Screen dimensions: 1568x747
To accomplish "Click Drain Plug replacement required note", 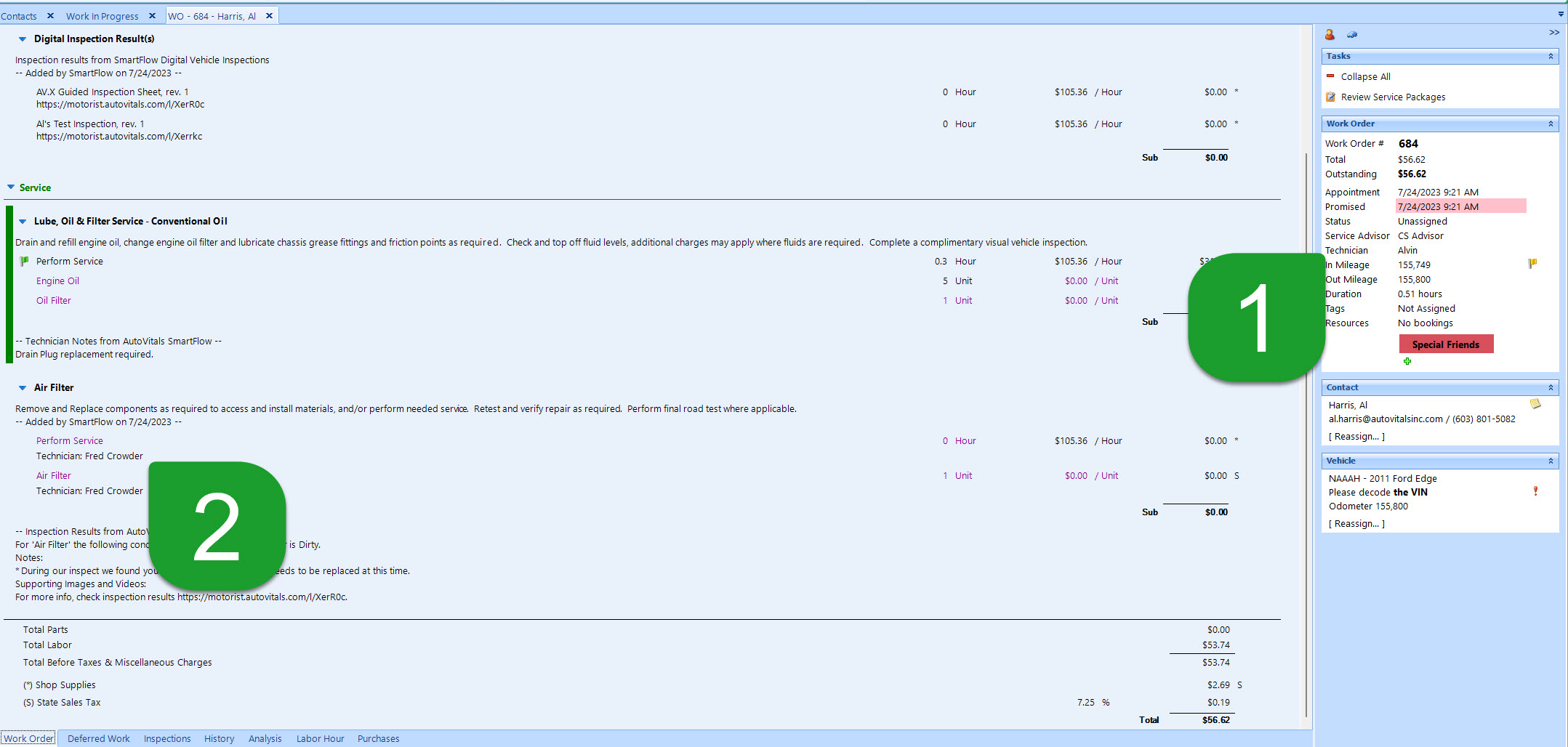I will coord(84,355).
